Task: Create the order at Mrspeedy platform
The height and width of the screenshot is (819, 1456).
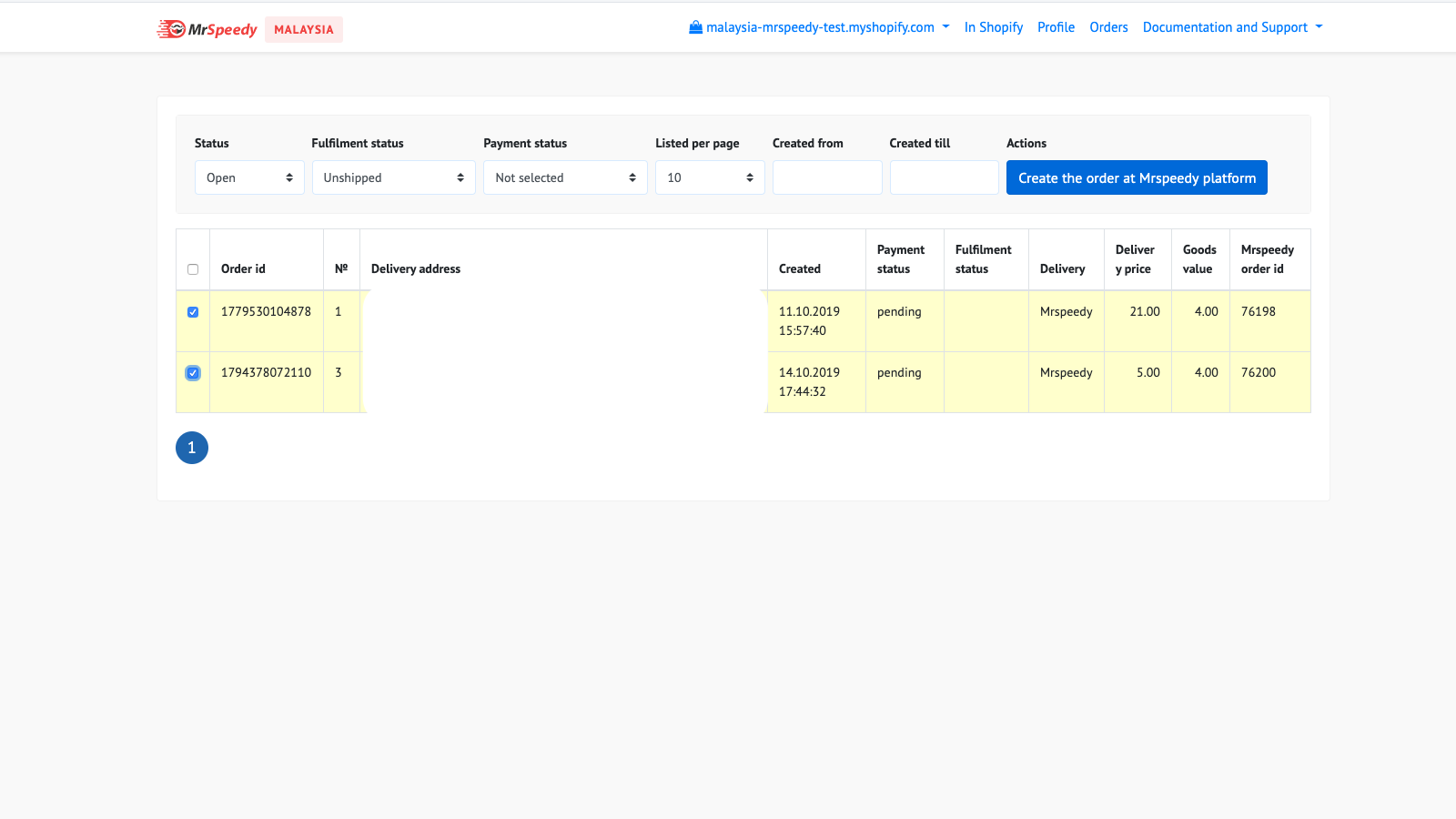Action: coord(1137,177)
